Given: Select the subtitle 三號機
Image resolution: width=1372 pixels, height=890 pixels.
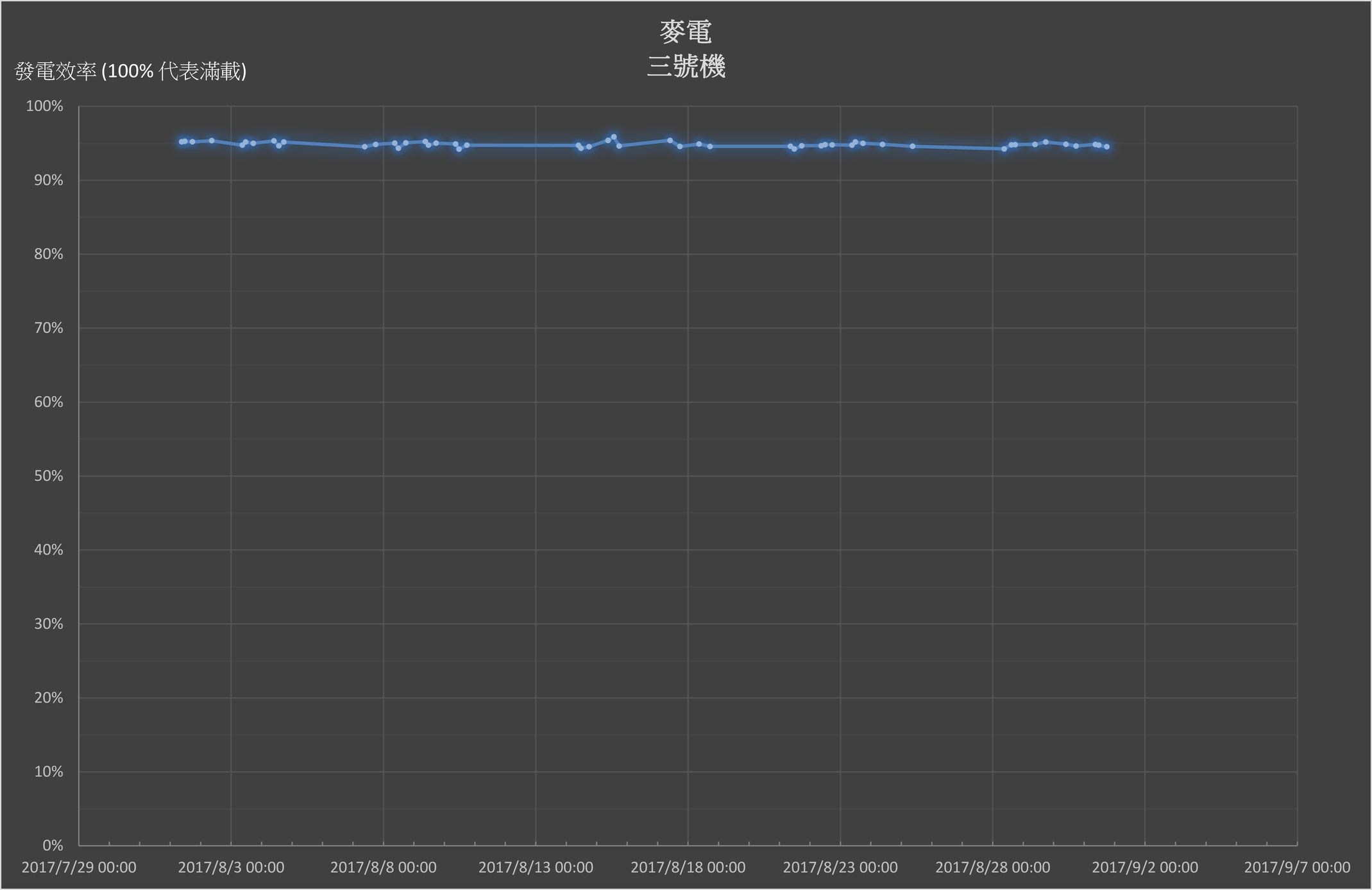Looking at the screenshot, I should tap(686, 67).
